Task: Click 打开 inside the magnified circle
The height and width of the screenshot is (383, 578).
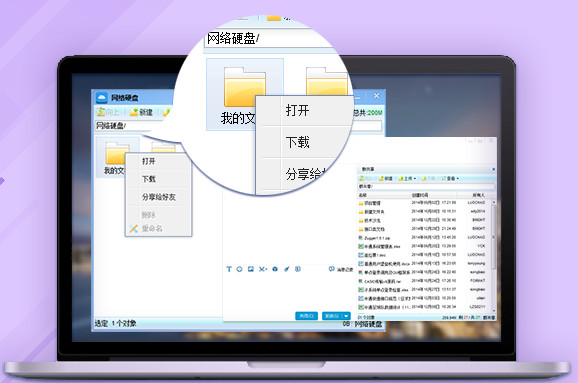Action: (x=297, y=110)
